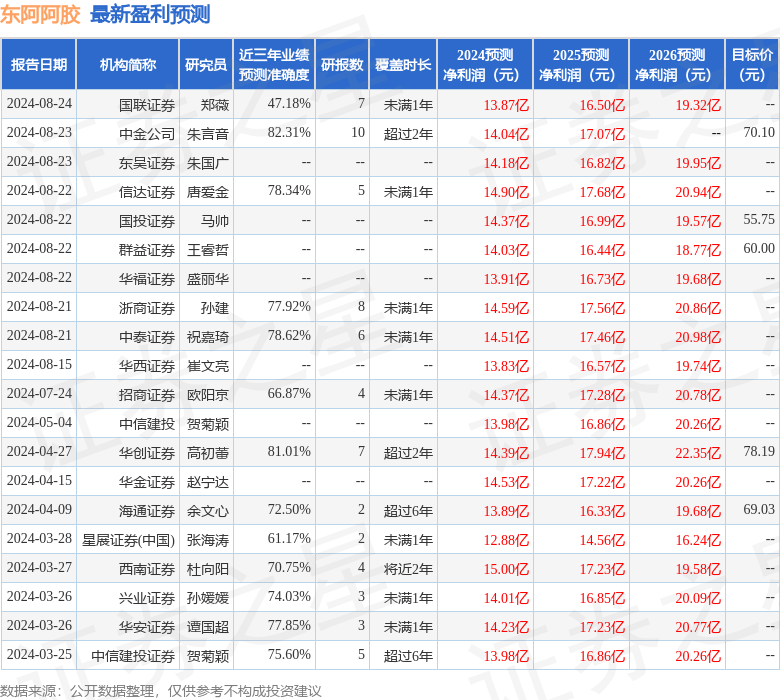This screenshot has width=780, height=700.
Task: Click 14.90亿 2024 forecast
Action: [506, 192]
